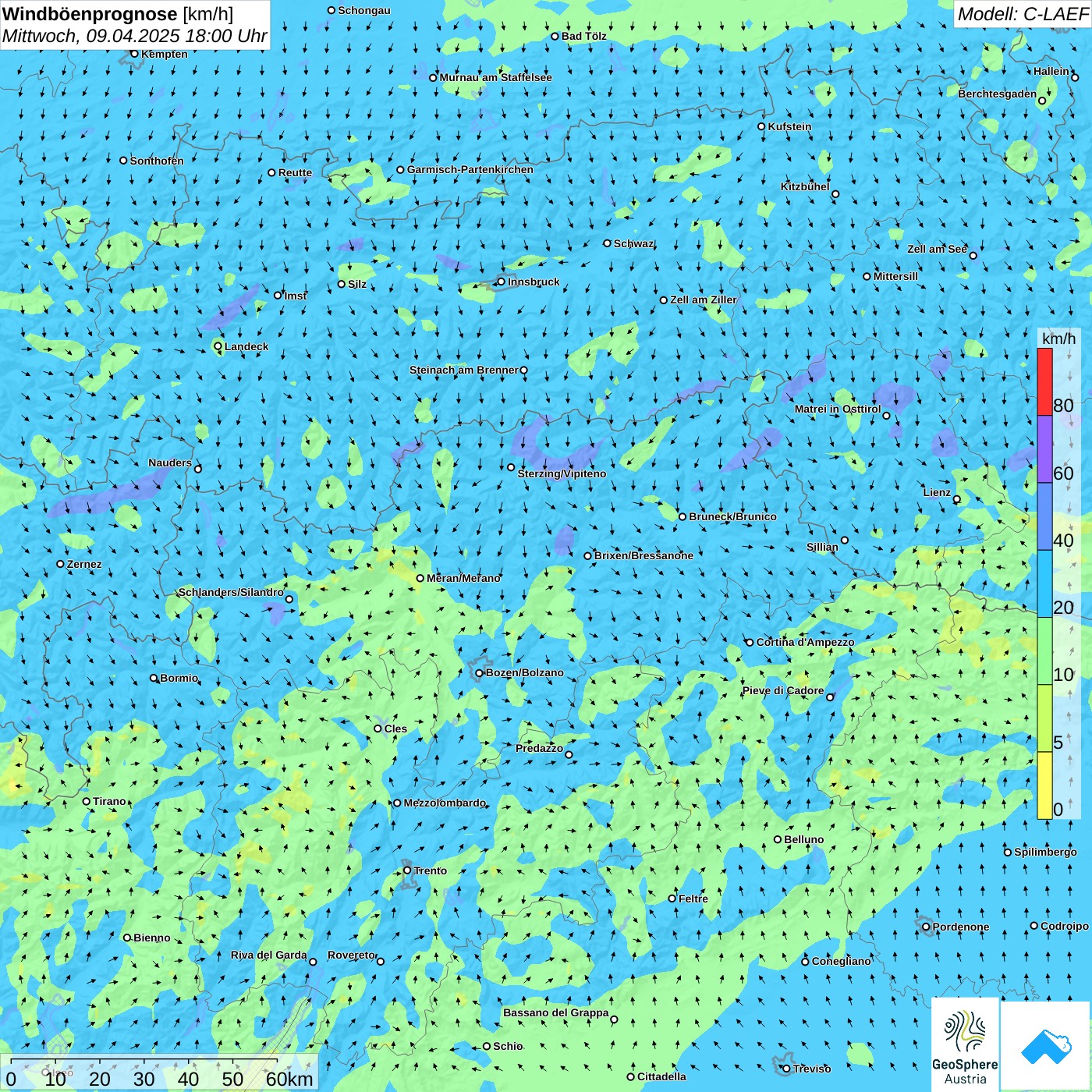Click the blue cloud app logo
1092x1092 pixels.
(1046, 1046)
